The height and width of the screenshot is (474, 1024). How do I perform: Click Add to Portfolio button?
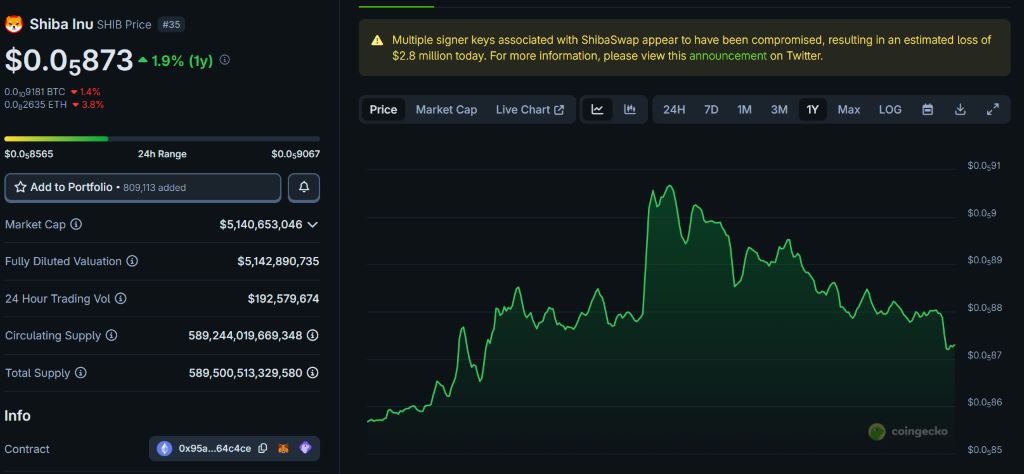(x=143, y=187)
